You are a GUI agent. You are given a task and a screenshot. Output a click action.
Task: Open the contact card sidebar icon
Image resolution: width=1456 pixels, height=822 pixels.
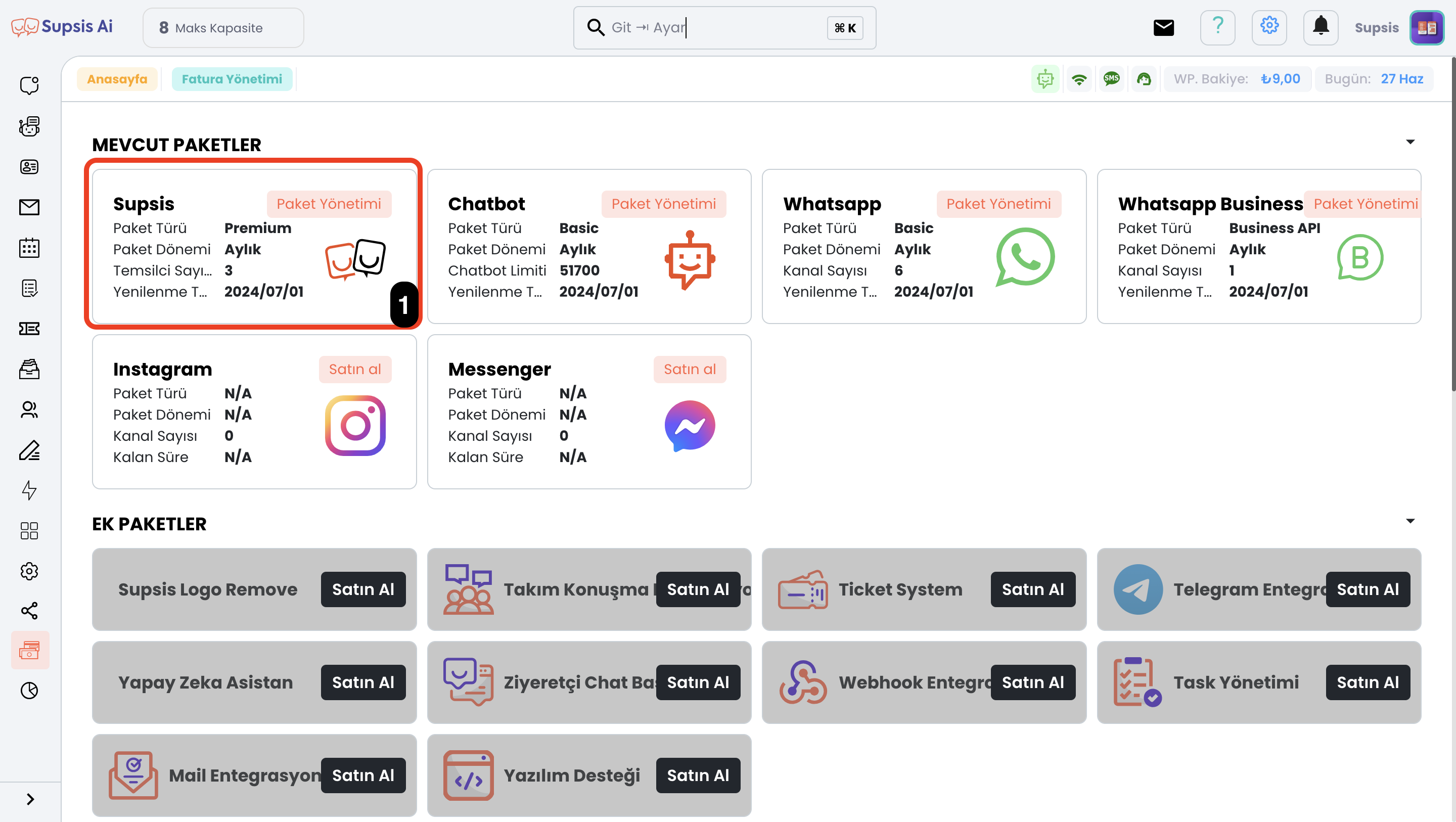29,167
